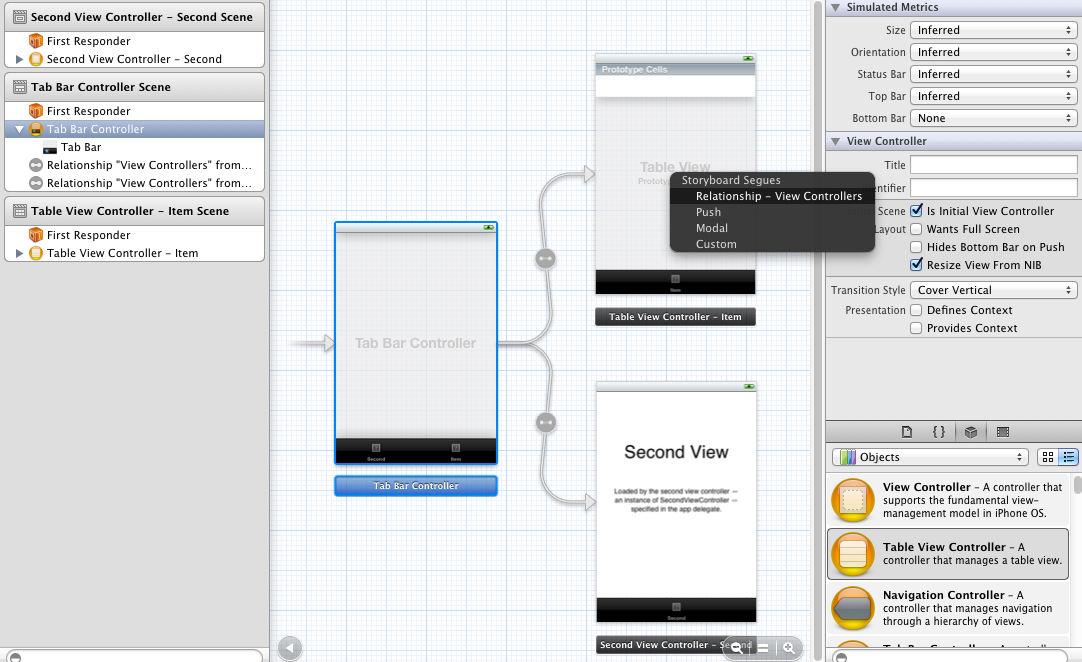Open the File Template library tab

point(907,432)
